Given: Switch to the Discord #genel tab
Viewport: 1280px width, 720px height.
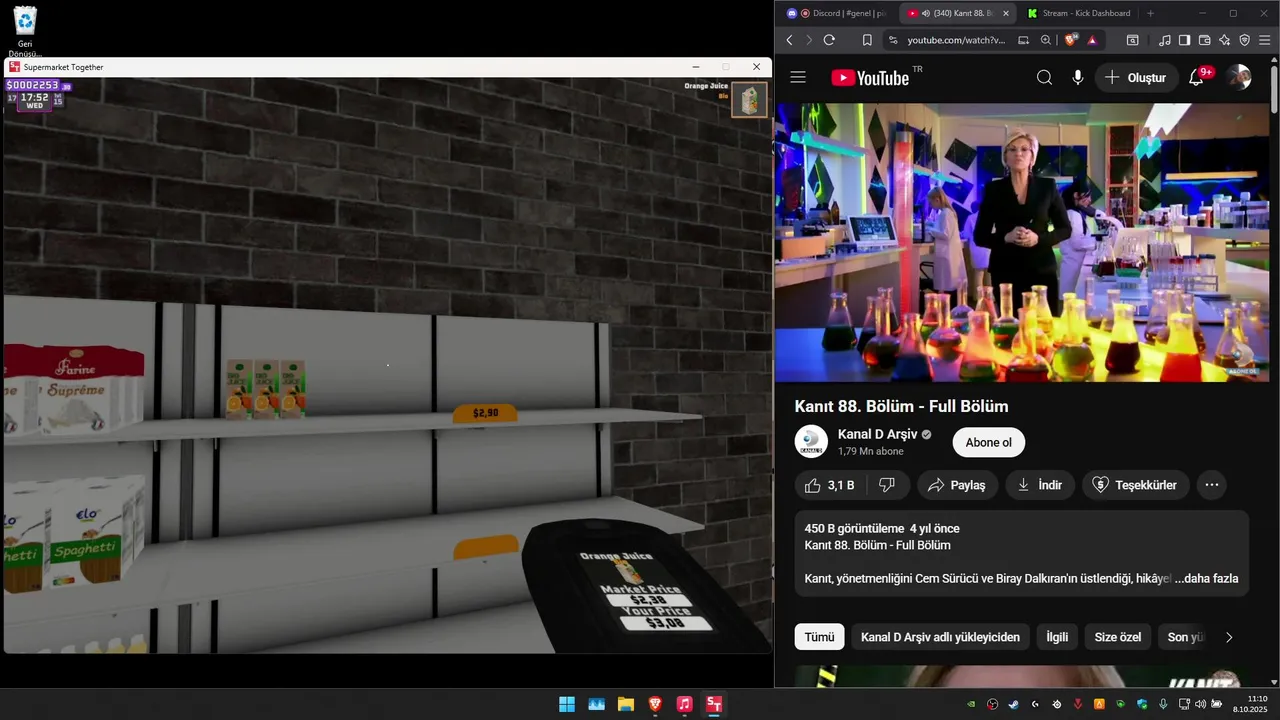Looking at the screenshot, I should 839,13.
